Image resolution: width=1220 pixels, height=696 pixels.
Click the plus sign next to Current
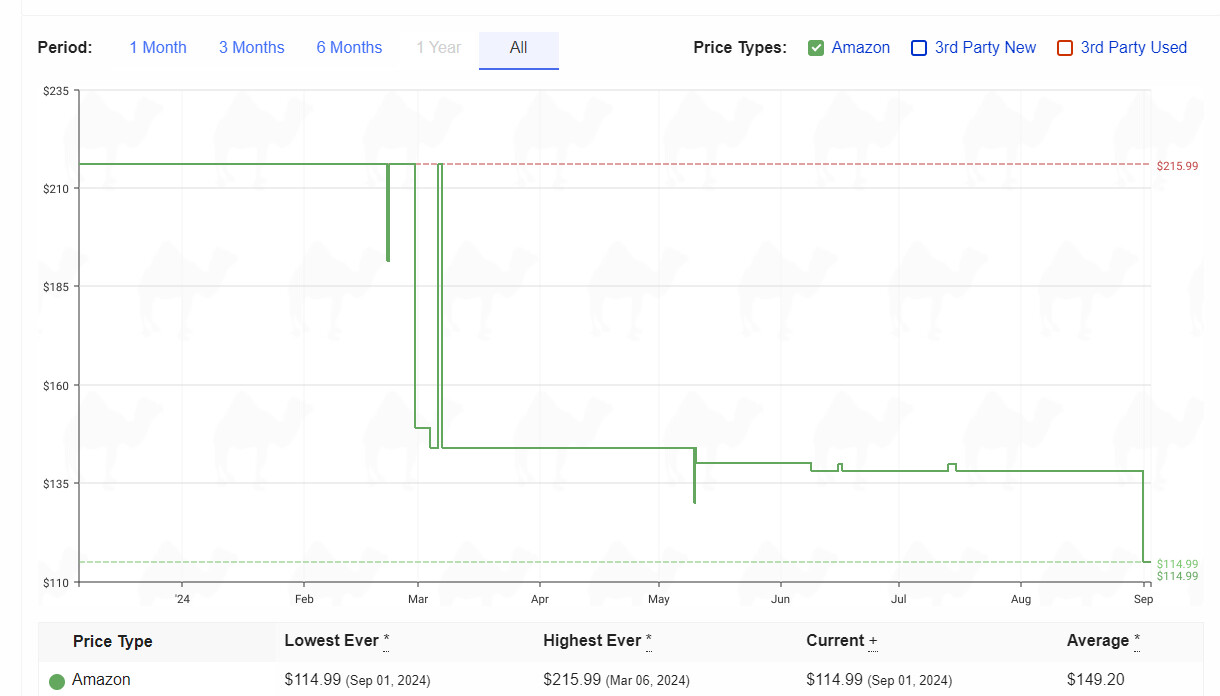(x=873, y=641)
